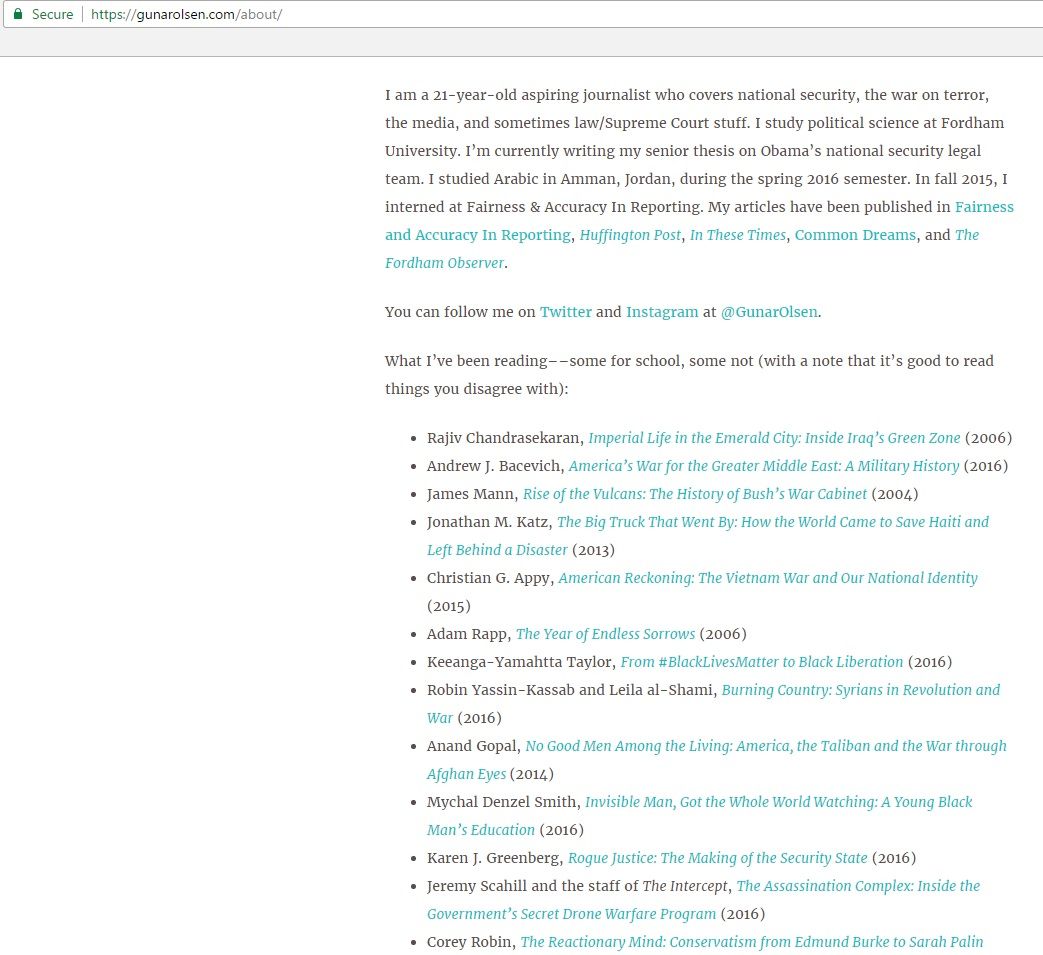Screen dimensions: 1043x955
Task: Open the Instagram profile link
Action: [662, 312]
